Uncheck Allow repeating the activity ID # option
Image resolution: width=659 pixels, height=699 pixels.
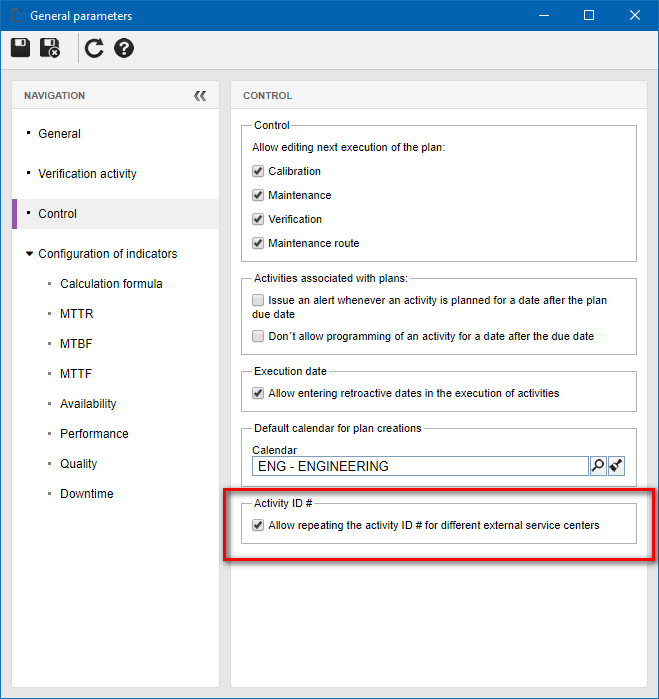pyautogui.click(x=258, y=525)
